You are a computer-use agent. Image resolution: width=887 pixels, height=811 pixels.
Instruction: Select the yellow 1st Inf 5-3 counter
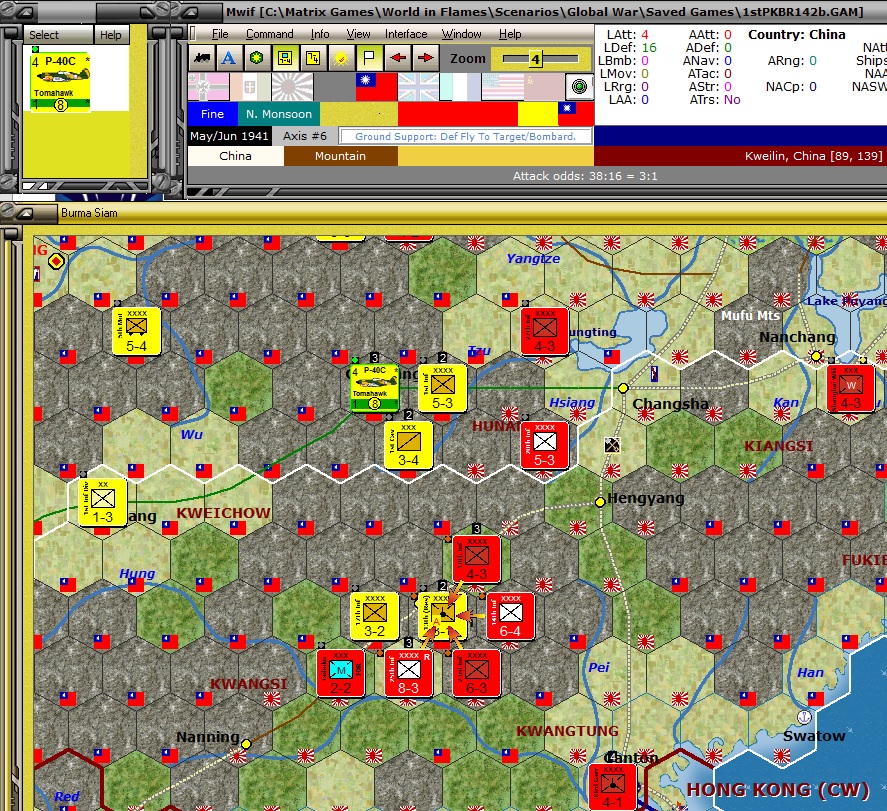[442, 387]
